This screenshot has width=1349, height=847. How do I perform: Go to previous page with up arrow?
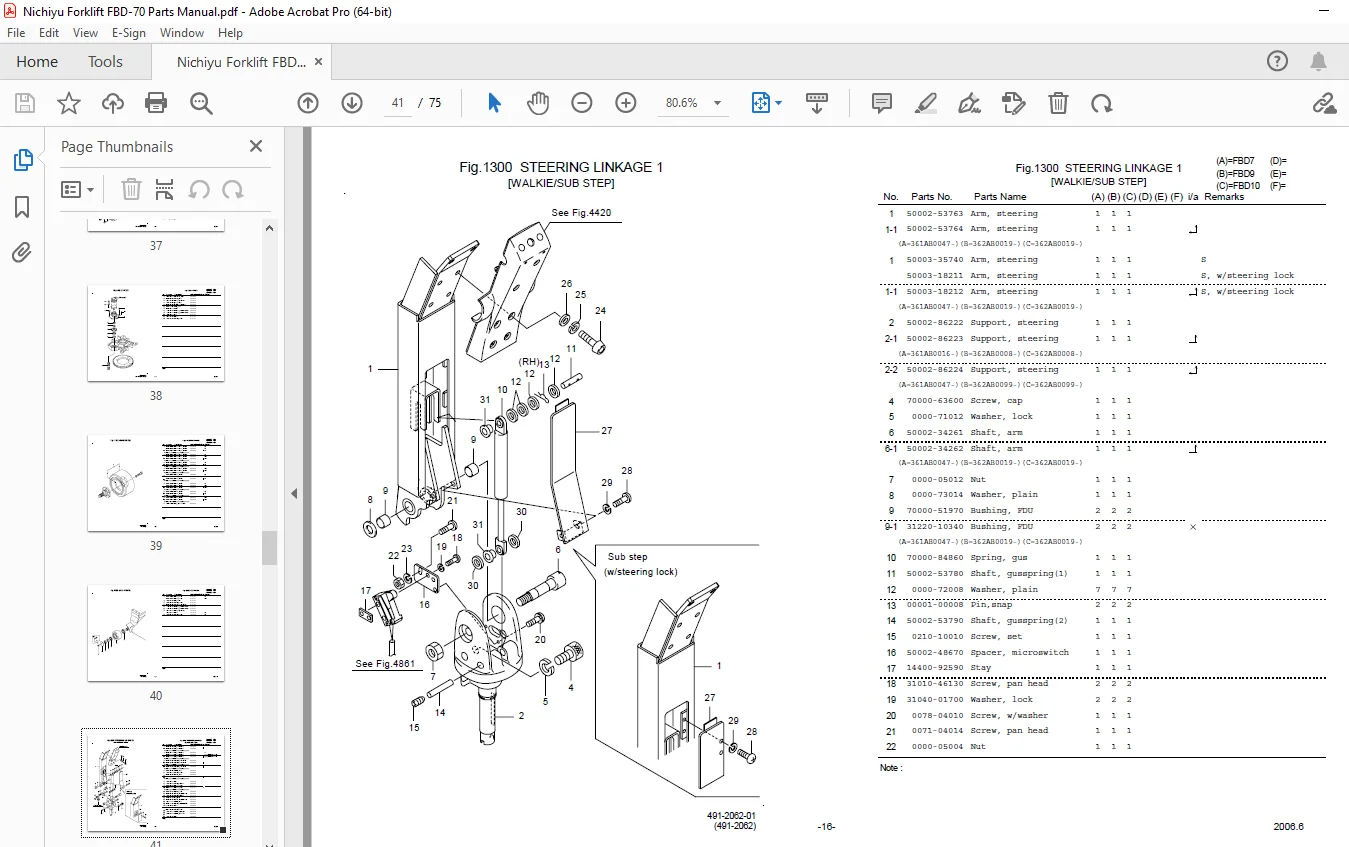point(308,103)
